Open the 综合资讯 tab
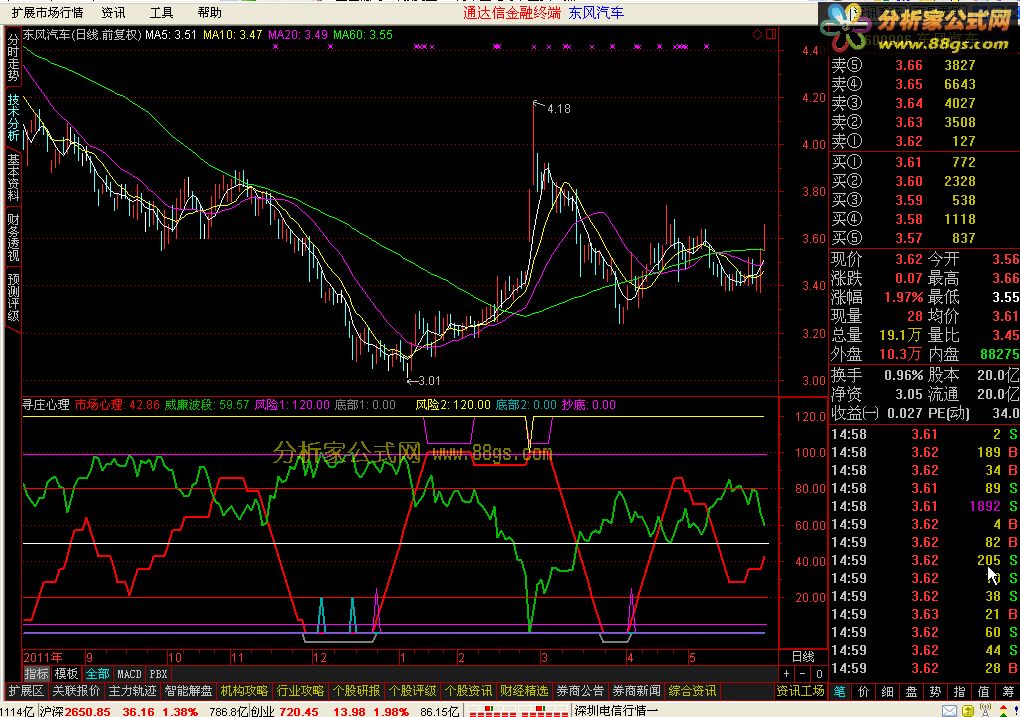This screenshot has height=717, width=1020. [692, 691]
